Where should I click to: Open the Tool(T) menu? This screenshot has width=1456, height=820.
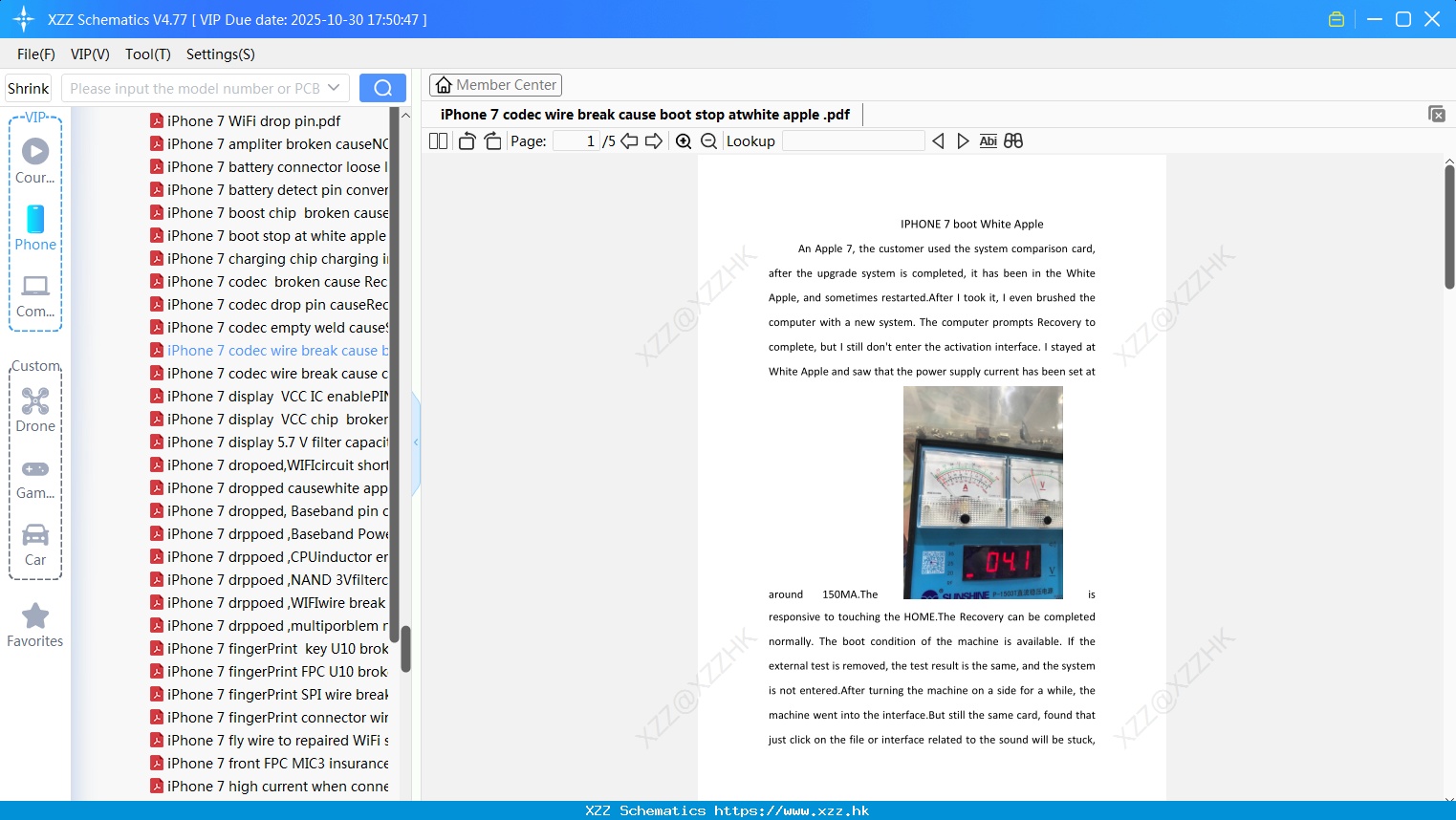148,54
